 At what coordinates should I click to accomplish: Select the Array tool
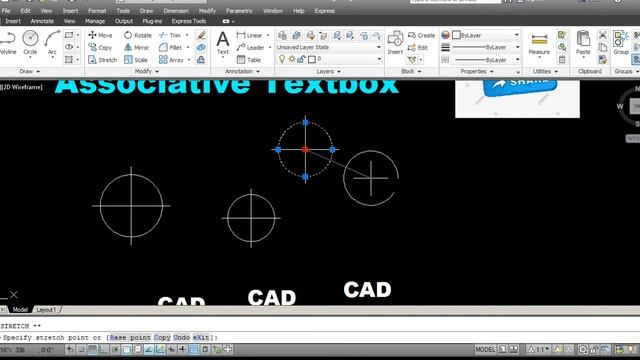point(171,60)
